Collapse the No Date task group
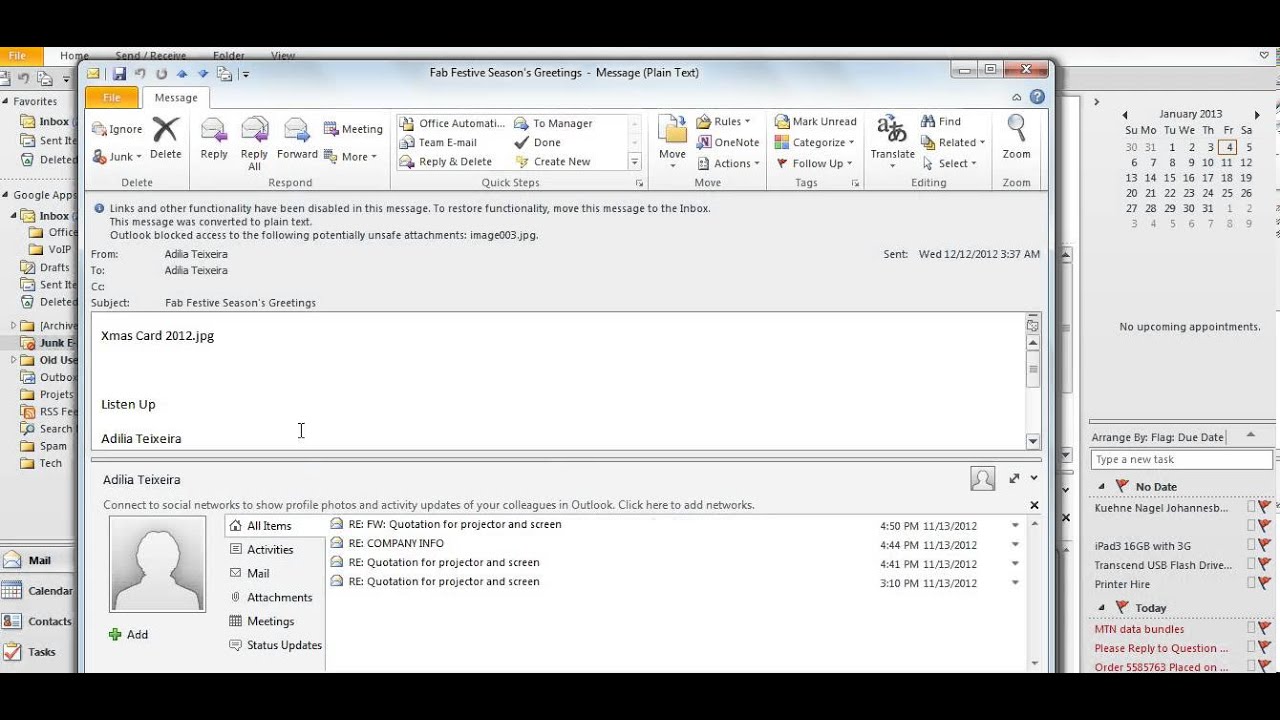This screenshot has width=1280, height=720. pyautogui.click(x=1102, y=487)
